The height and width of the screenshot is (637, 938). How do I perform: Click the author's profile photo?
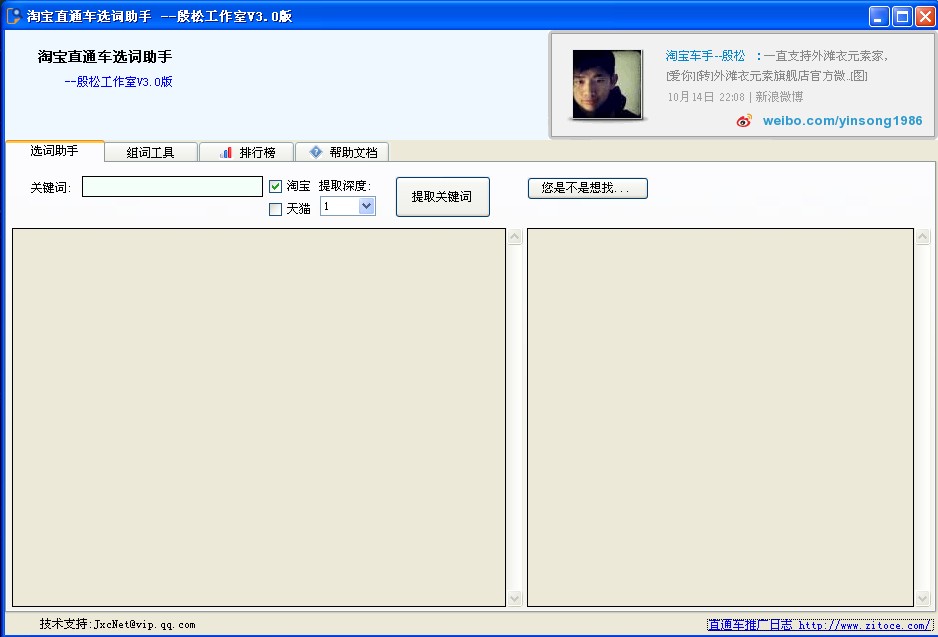click(607, 85)
